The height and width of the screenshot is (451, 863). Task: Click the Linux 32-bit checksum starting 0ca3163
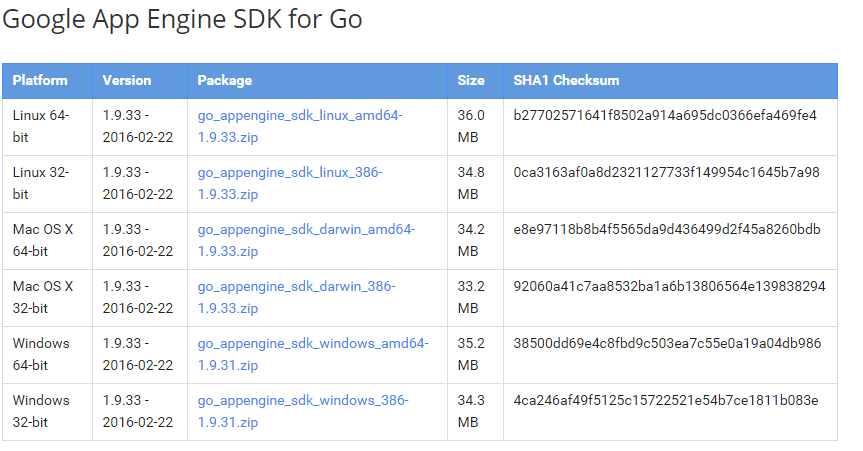[x=666, y=173]
